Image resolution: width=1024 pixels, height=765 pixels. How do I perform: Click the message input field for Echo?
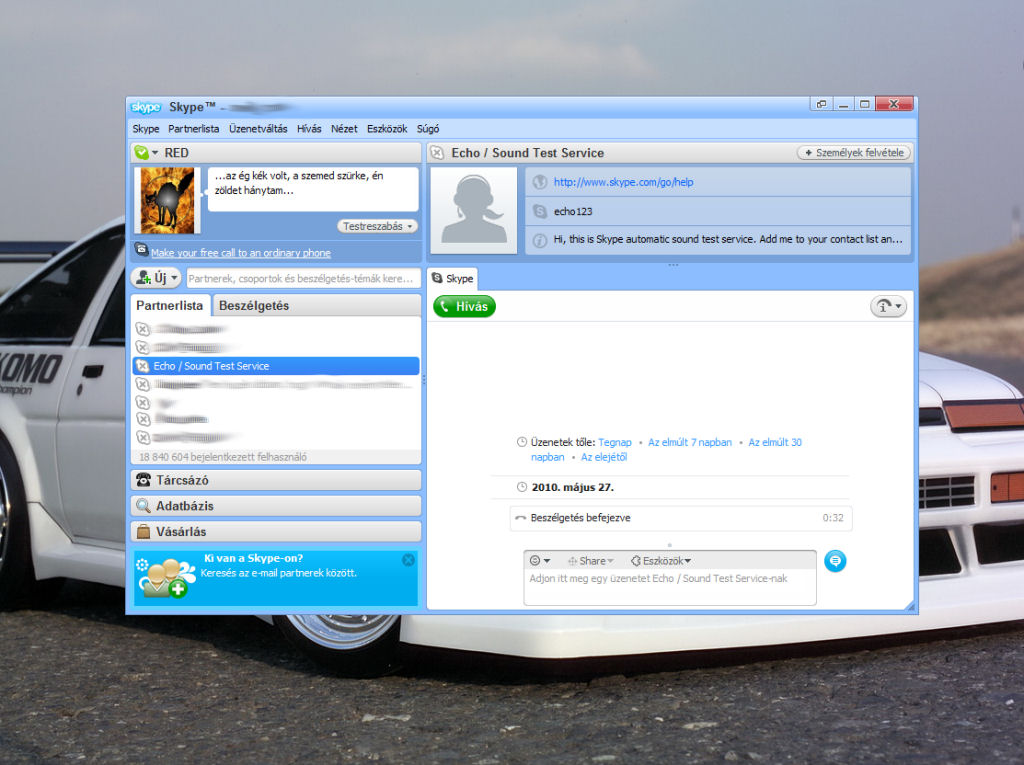pyautogui.click(x=669, y=588)
